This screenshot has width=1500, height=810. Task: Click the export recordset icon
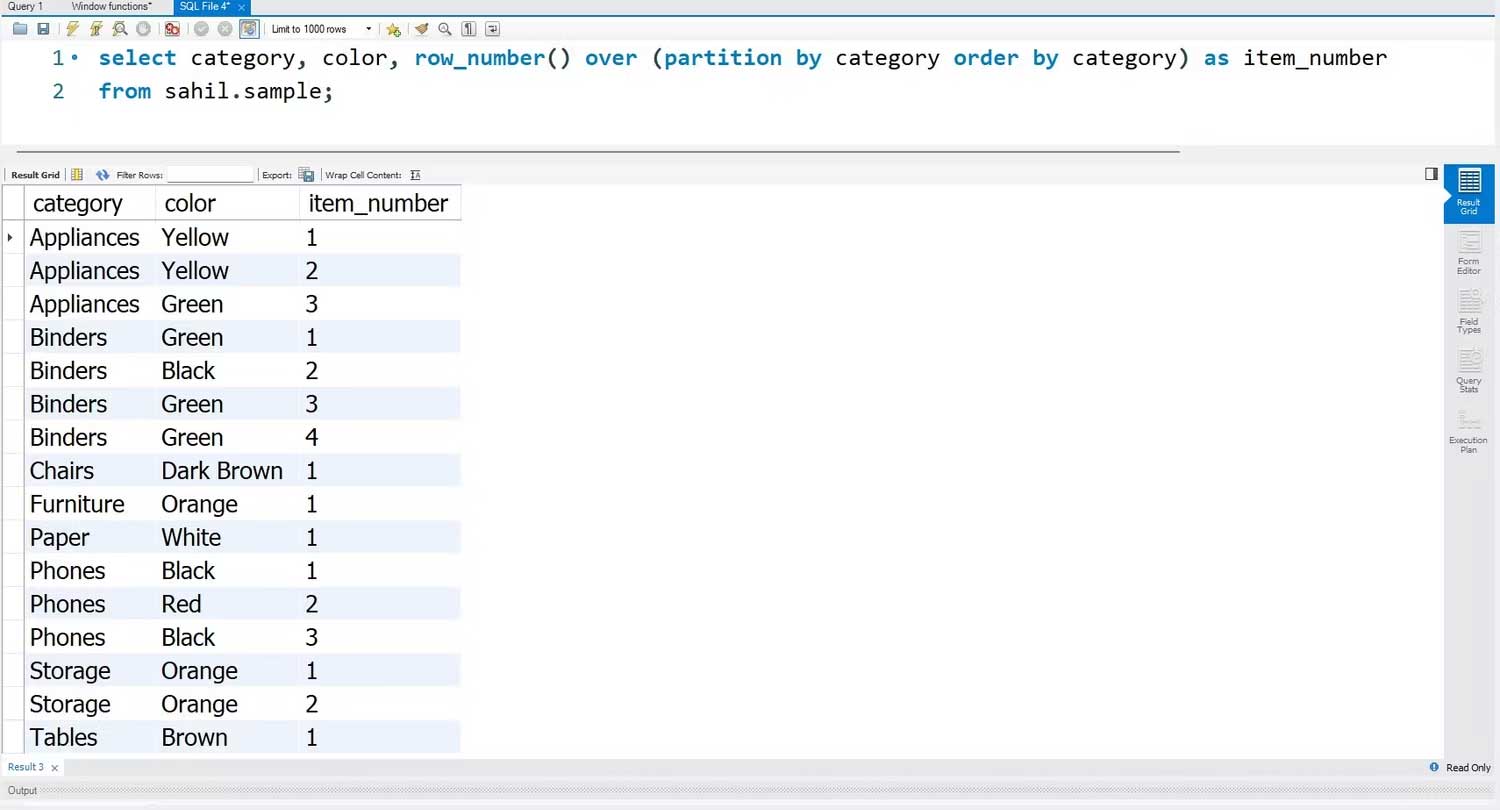(306, 175)
